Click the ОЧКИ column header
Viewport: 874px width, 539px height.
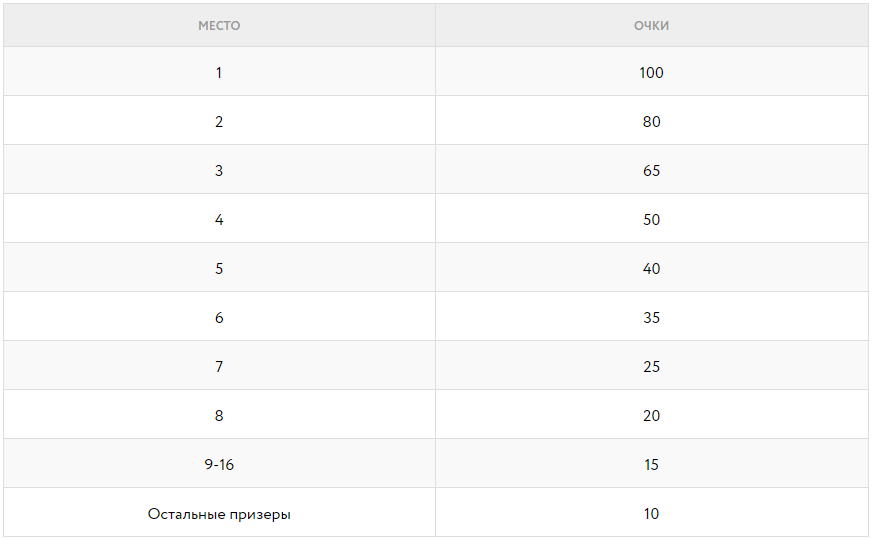[x=651, y=26]
